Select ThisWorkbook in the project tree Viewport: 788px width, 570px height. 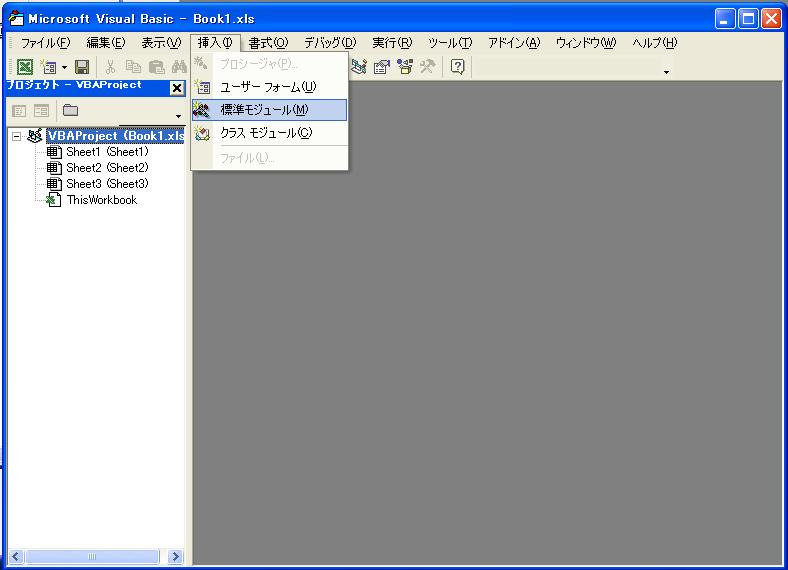click(102, 200)
